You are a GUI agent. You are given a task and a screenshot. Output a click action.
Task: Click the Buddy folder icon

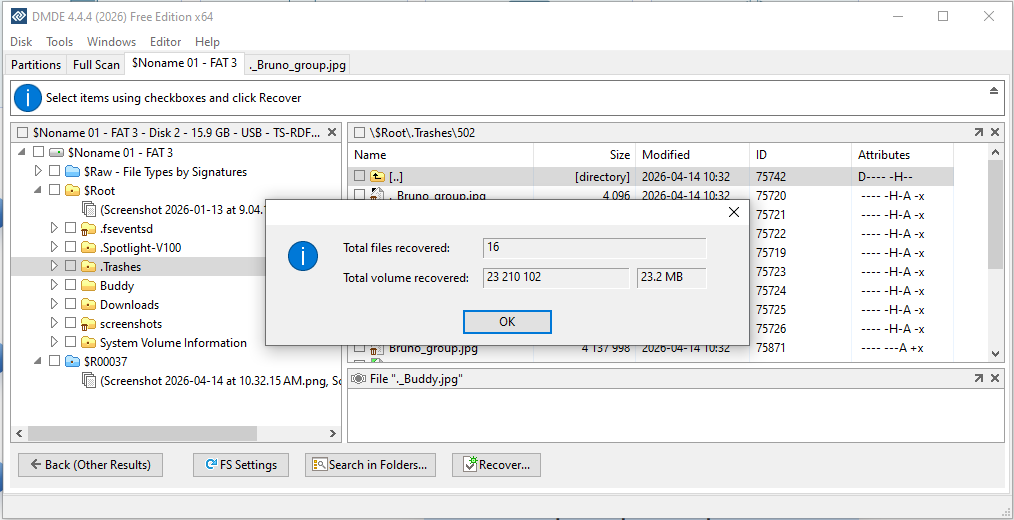click(89, 285)
